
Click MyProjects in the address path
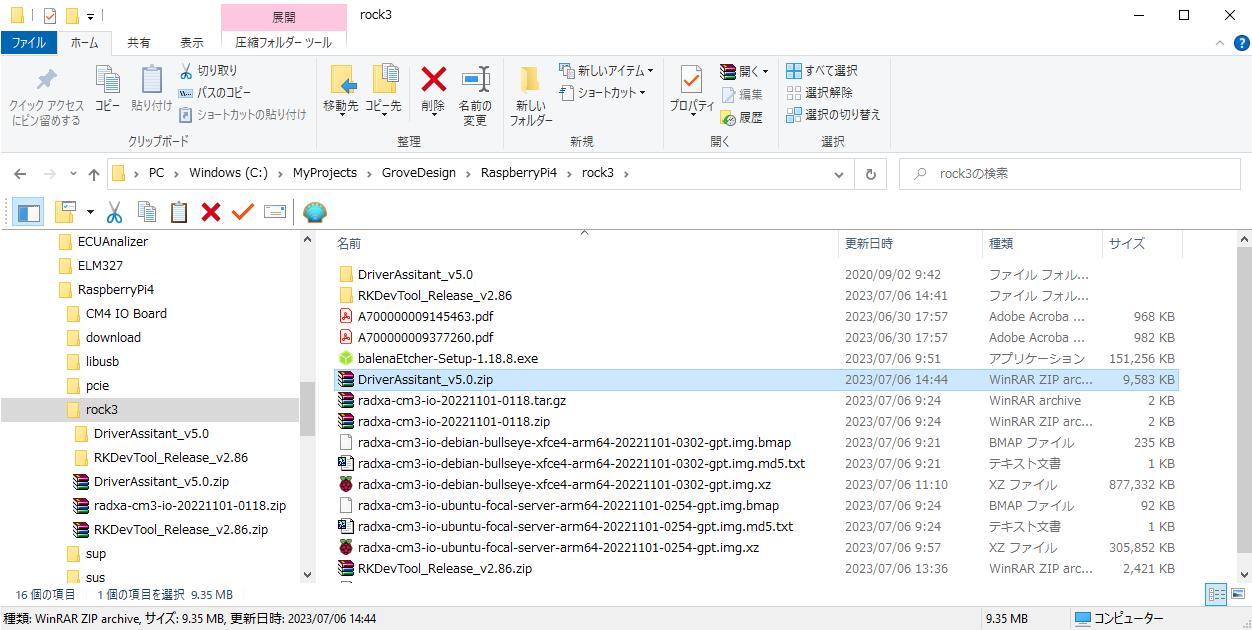click(325, 173)
